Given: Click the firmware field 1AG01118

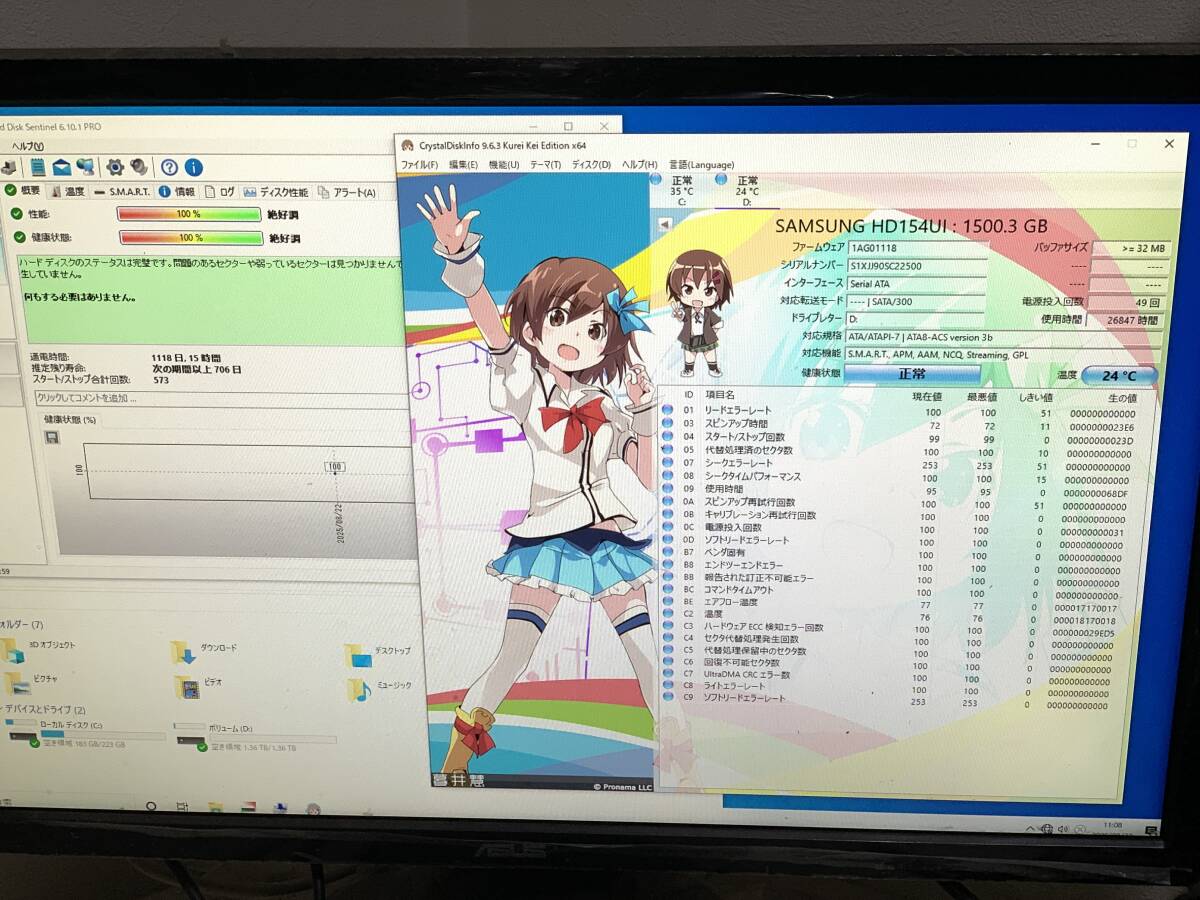Looking at the screenshot, I should pyautogui.click(x=917, y=247).
